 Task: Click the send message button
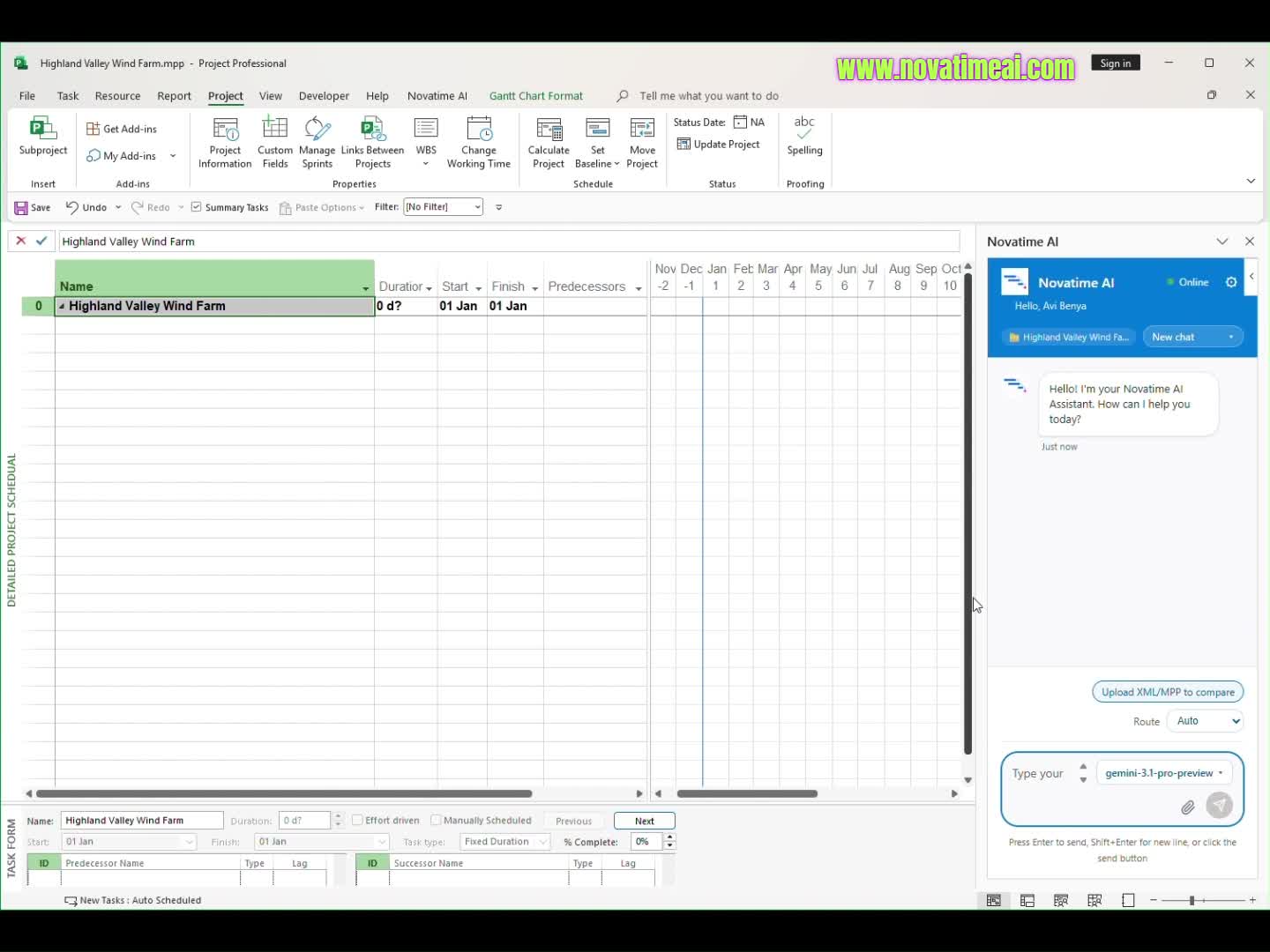tap(1220, 805)
